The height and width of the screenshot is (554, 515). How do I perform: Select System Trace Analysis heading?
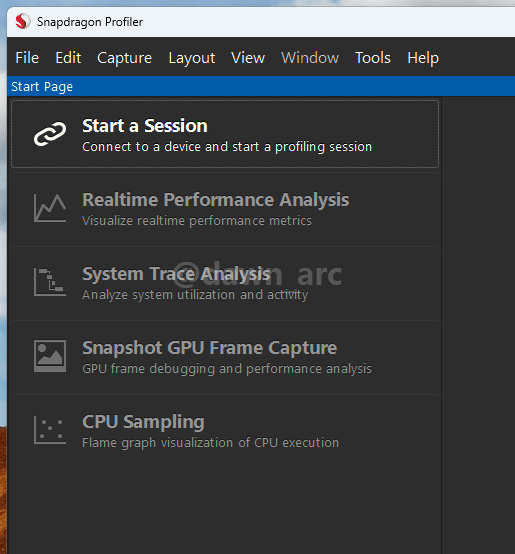pos(176,274)
